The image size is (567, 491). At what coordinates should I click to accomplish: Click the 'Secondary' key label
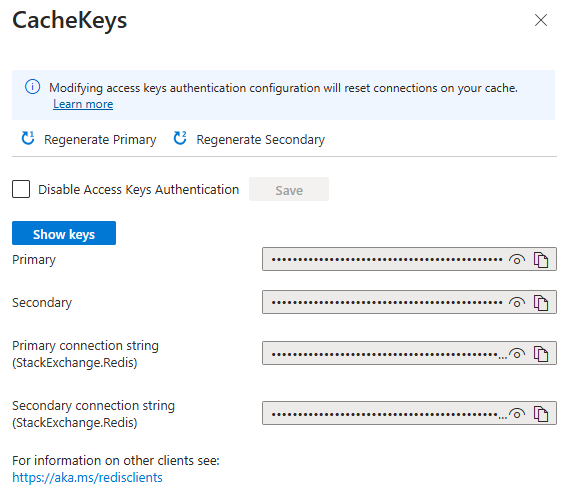(42, 303)
